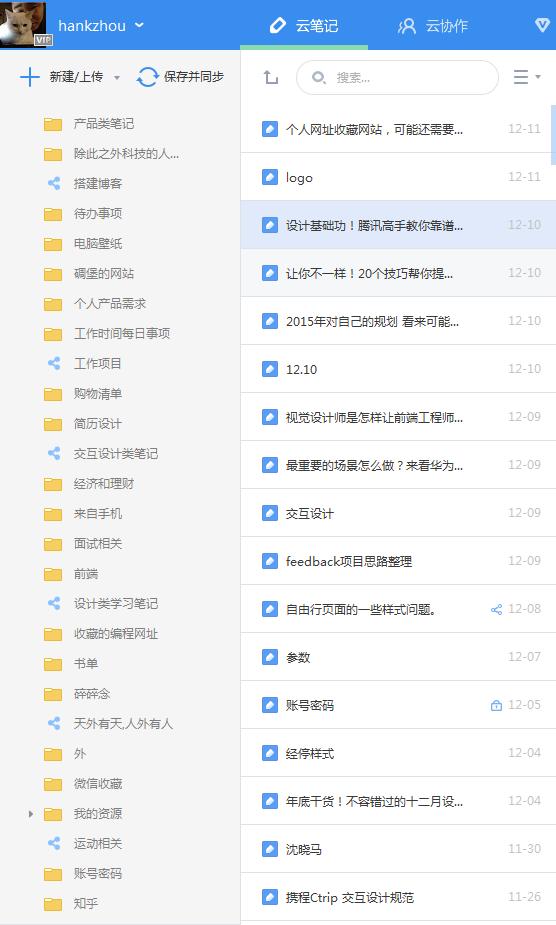This screenshot has width=556, height=925.
Task: Expand the 我的资源 folder tree arrow
Action: 31,814
